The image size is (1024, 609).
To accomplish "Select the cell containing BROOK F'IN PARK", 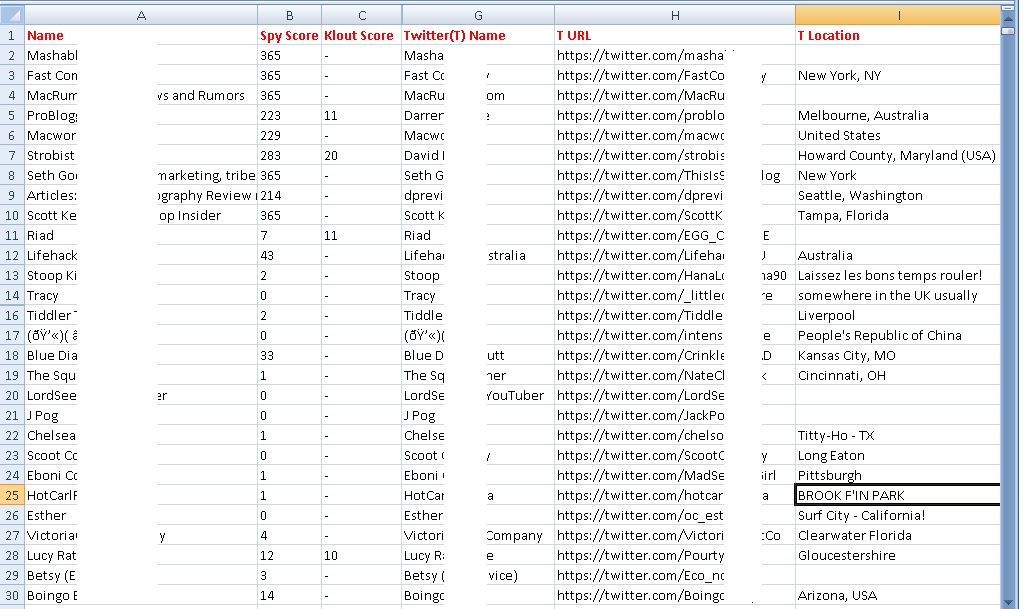I will coord(895,495).
